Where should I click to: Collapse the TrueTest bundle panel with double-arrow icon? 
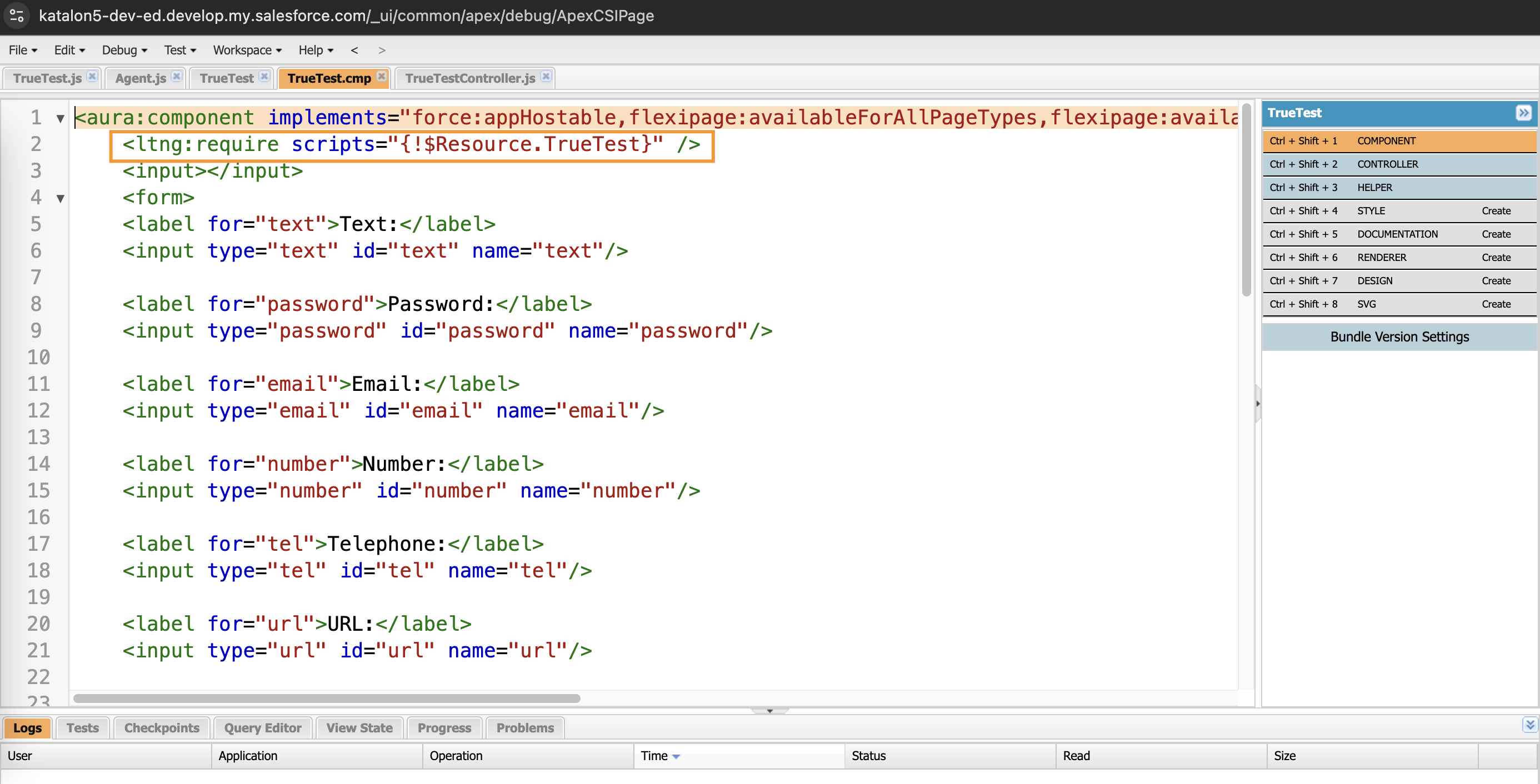pos(1523,112)
